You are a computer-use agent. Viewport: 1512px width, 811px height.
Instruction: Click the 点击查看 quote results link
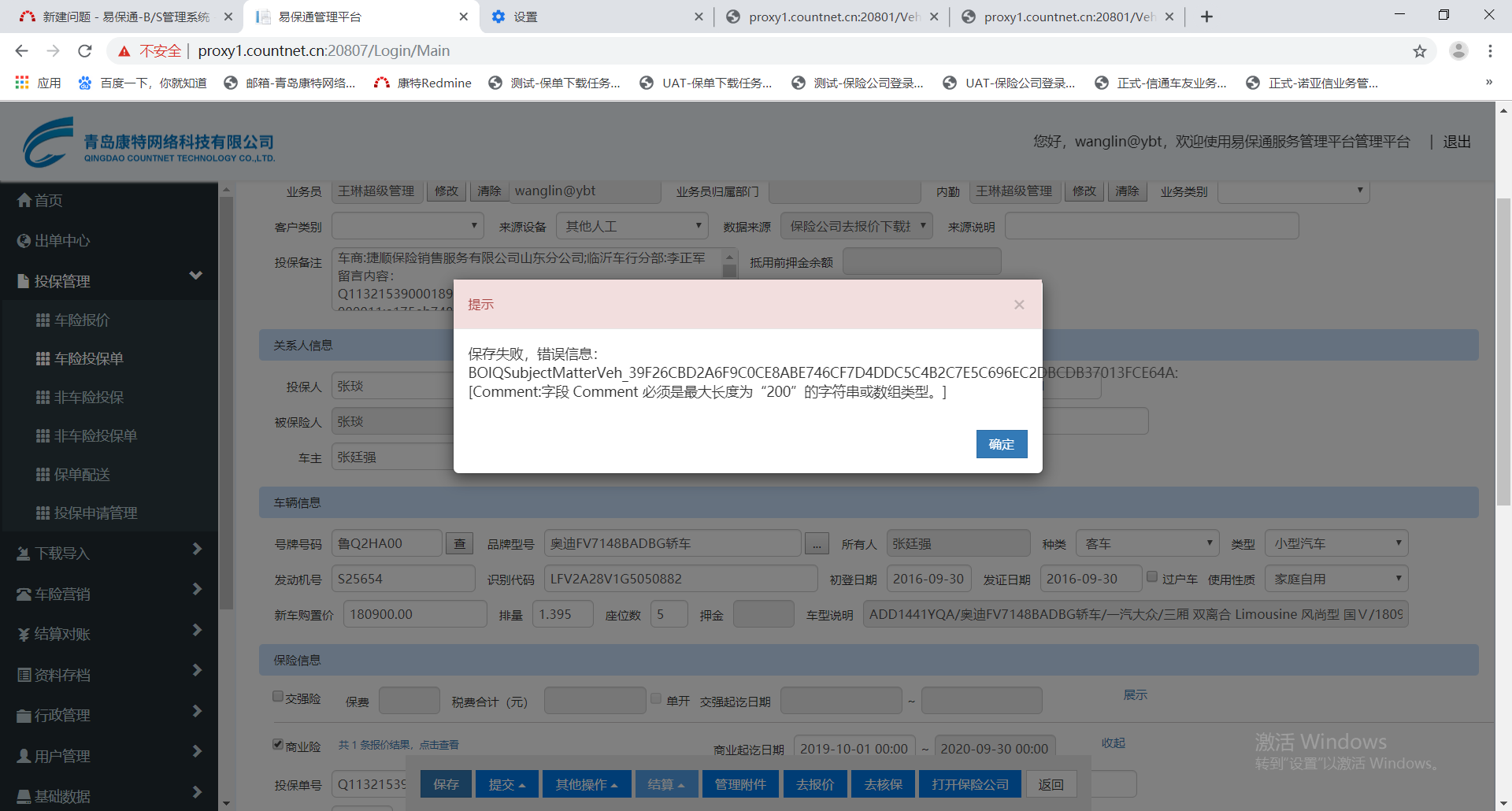point(439,745)
